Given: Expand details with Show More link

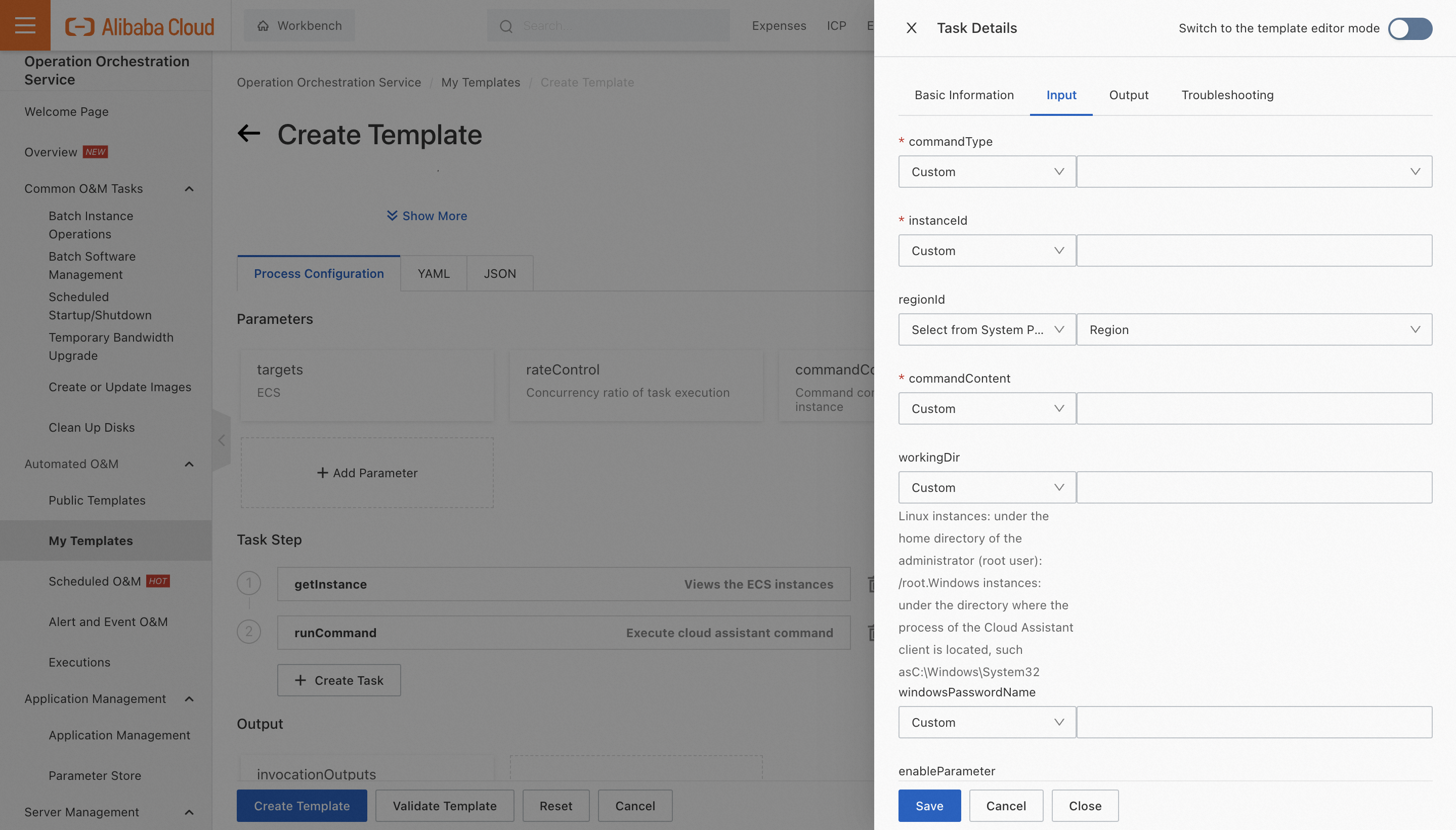Looking at the screenshot, I should [427, 216].
